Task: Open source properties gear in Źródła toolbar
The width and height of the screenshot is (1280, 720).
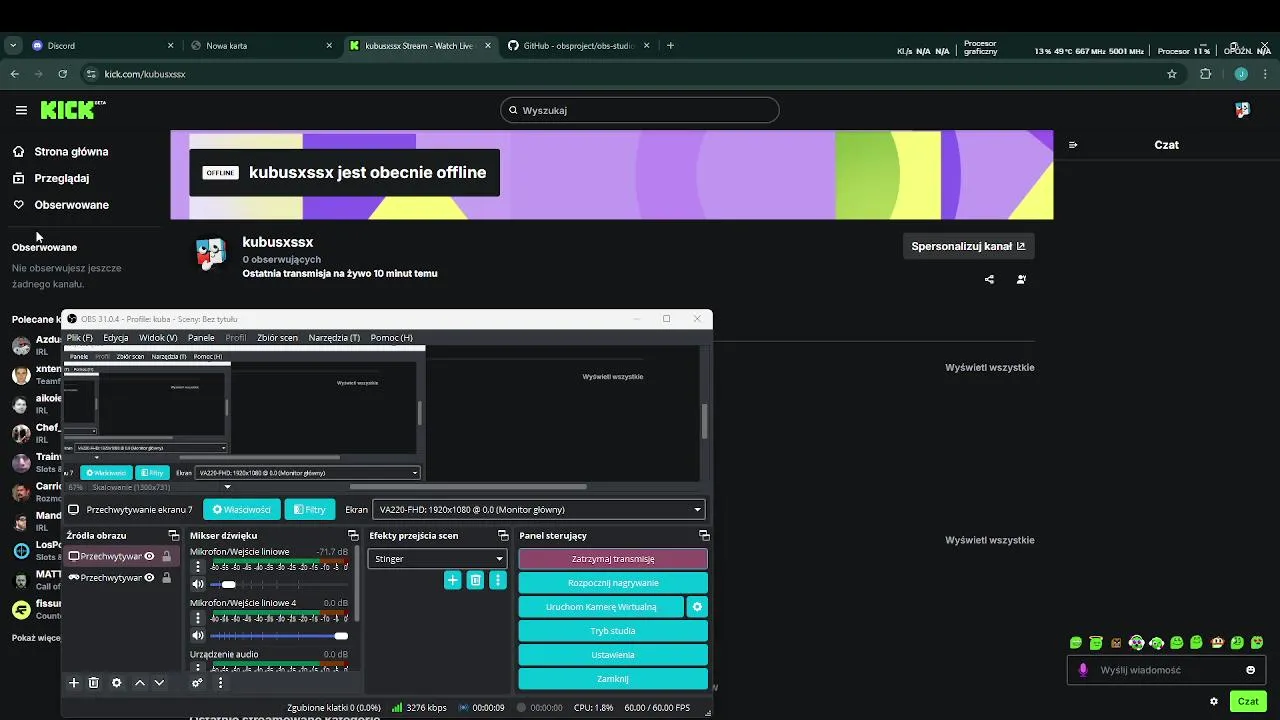Action: click(117, 683)
